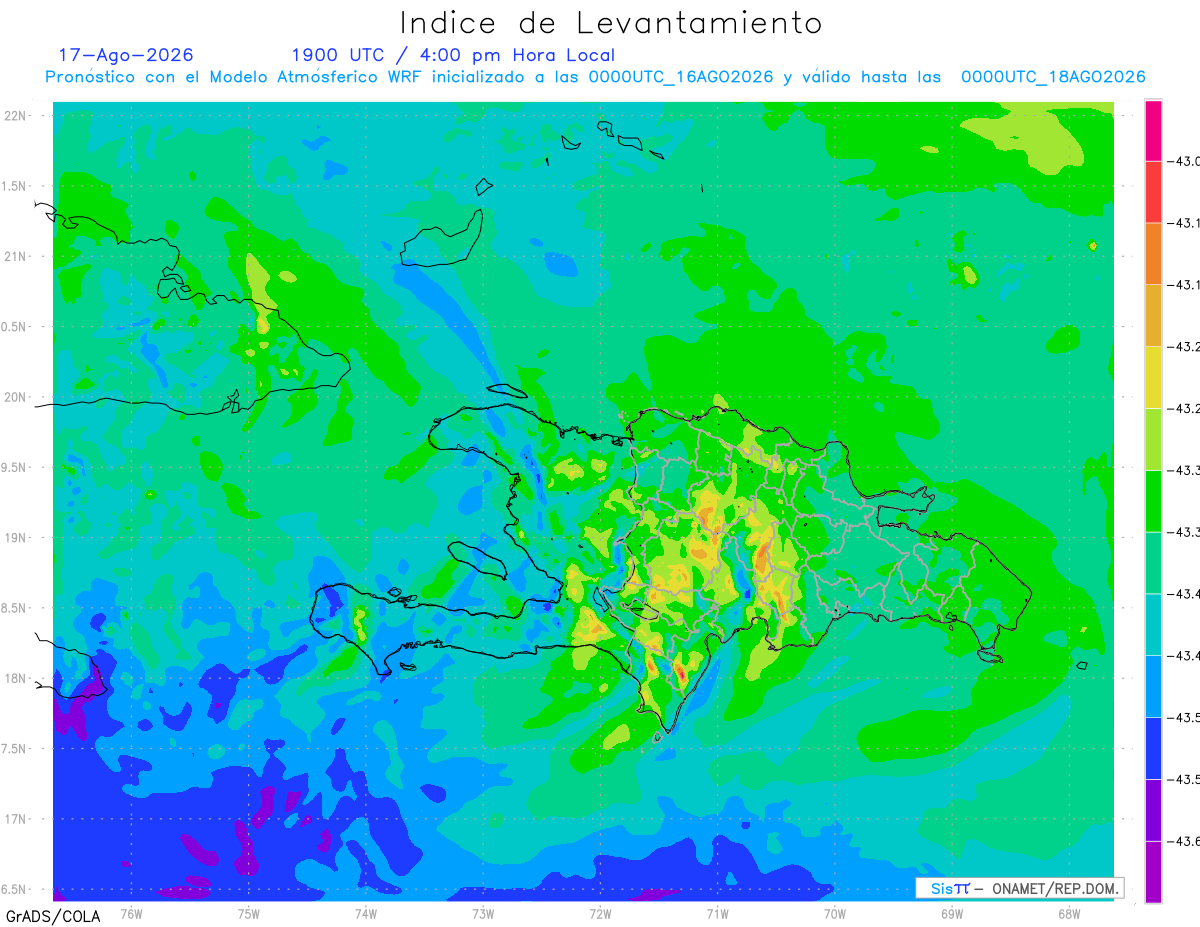Pick the light azure blue colorbar swatch

point(1153,686)
